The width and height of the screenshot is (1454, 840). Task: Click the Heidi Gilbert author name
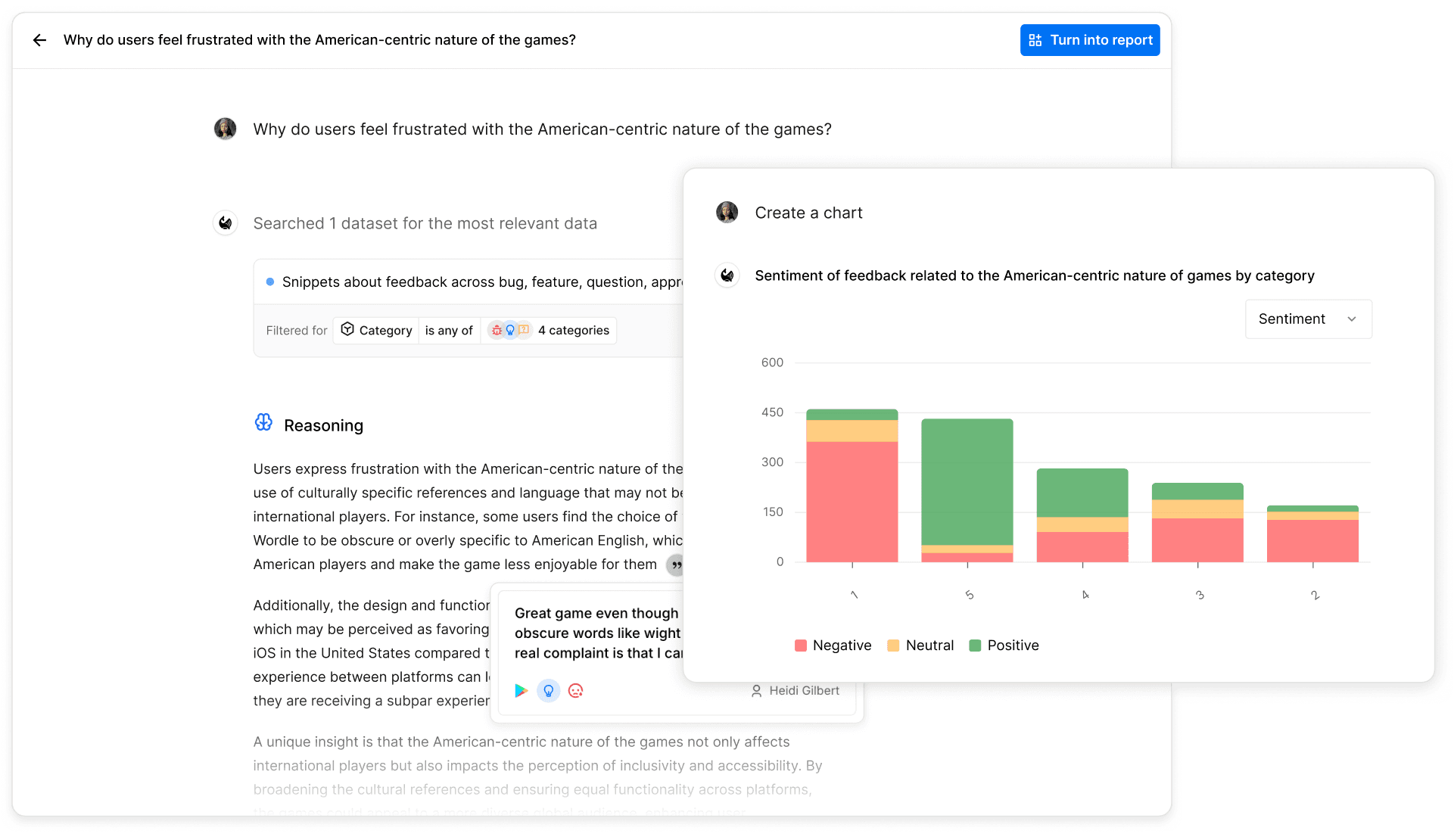pyautogui.click(x=803, y=690)
